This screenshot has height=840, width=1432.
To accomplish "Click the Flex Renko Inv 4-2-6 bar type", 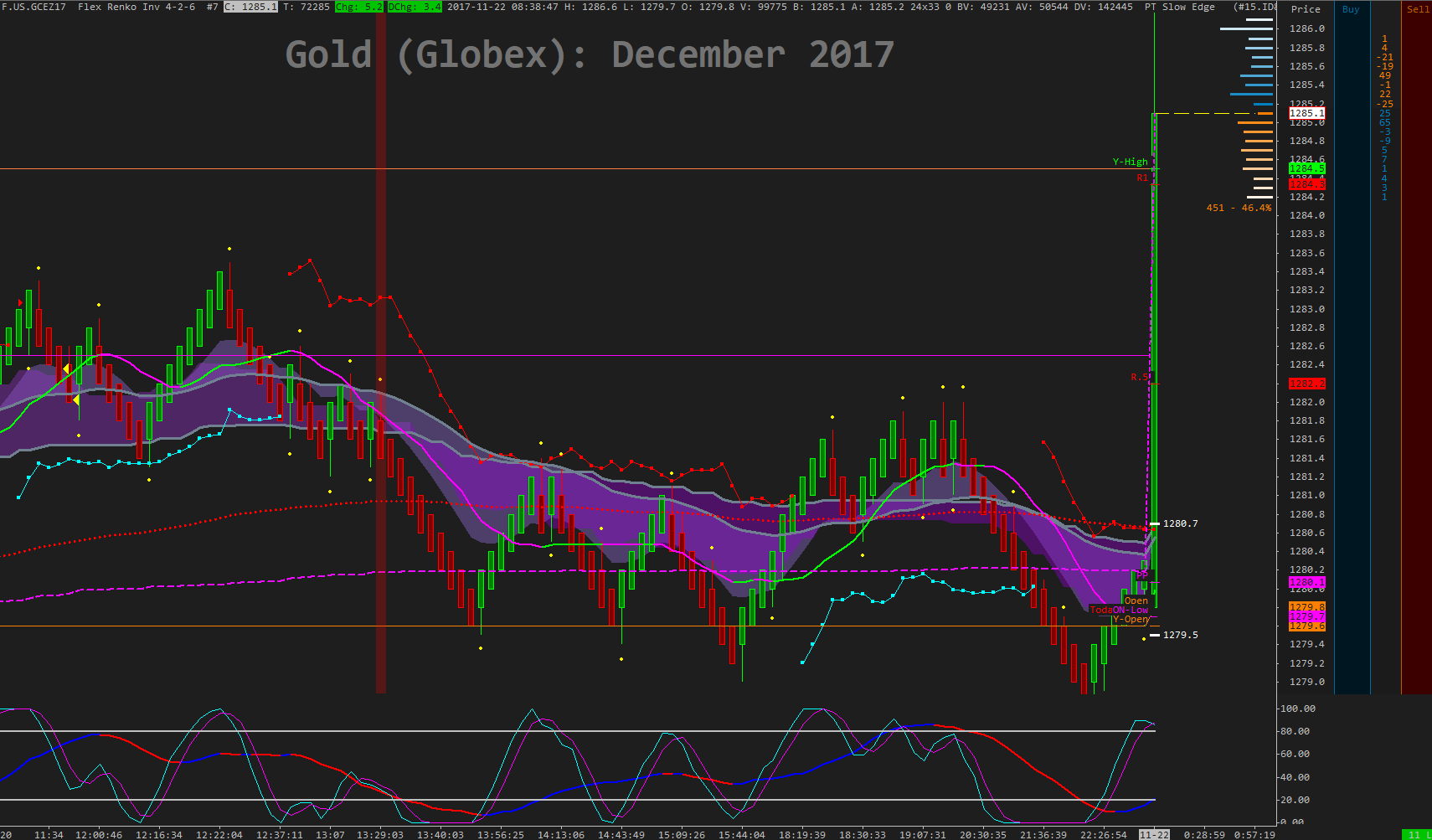I will 137,7.
